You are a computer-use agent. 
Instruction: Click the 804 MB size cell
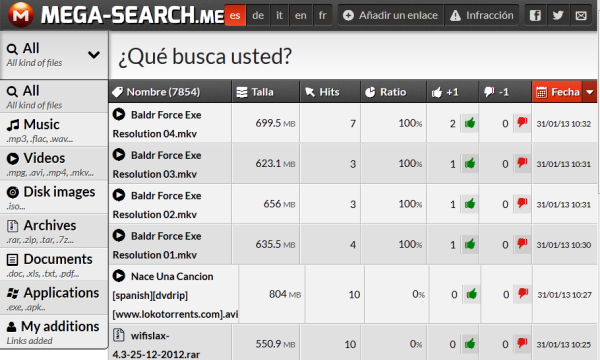(x=272, y=294)
